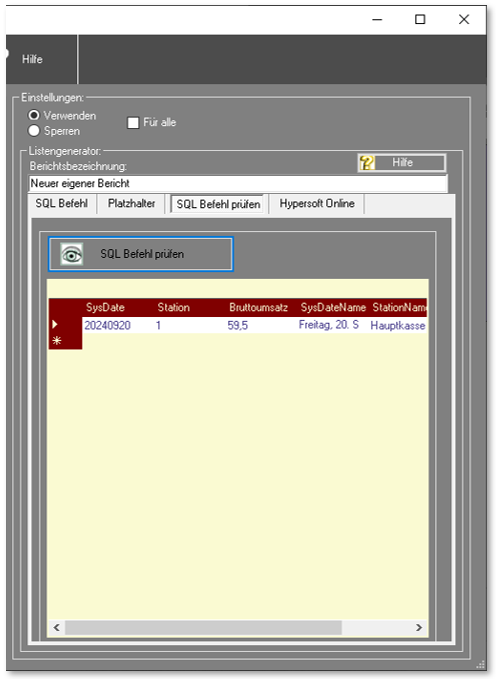The height and width of the screenshot is (679, 496).
Task: Click the Berichtsbezeichnung text field
Action: click(238, 184)
